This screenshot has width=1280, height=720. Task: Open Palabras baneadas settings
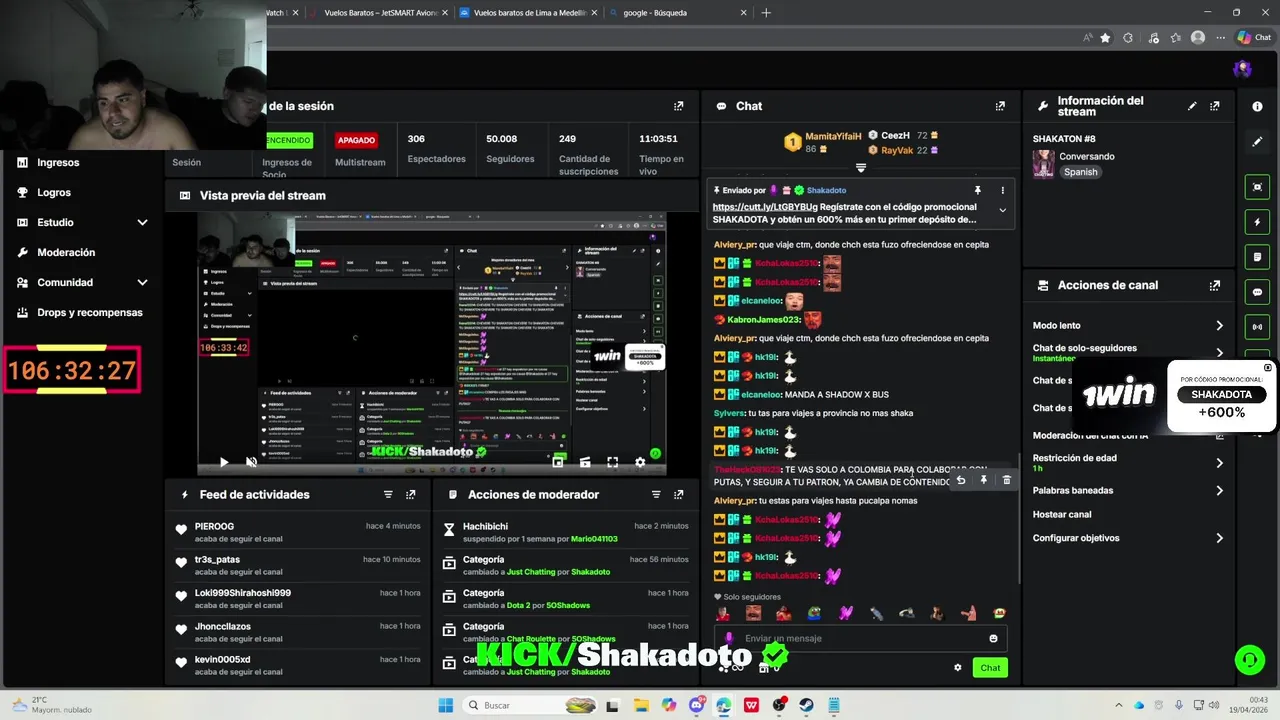[1128, 491]
